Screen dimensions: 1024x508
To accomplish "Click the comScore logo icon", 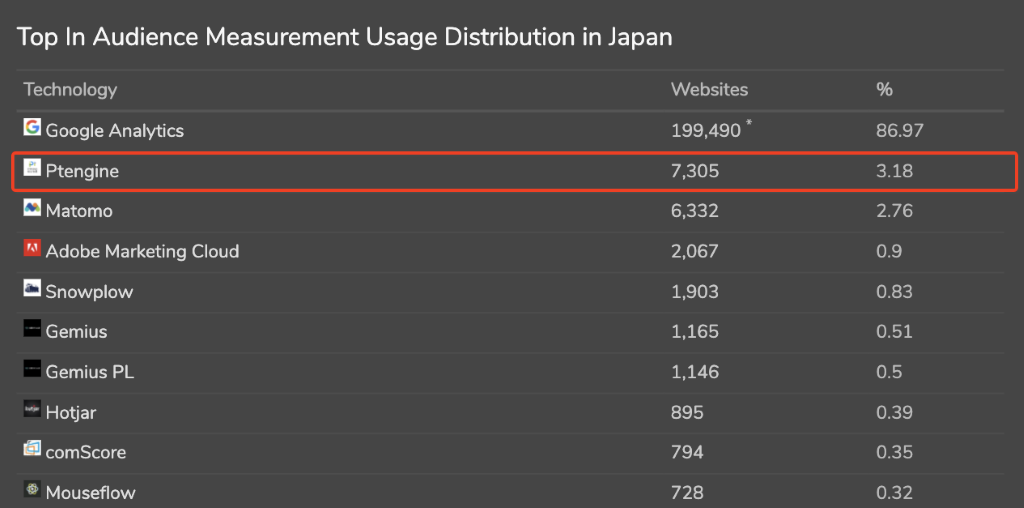I will tap(32, 450).
